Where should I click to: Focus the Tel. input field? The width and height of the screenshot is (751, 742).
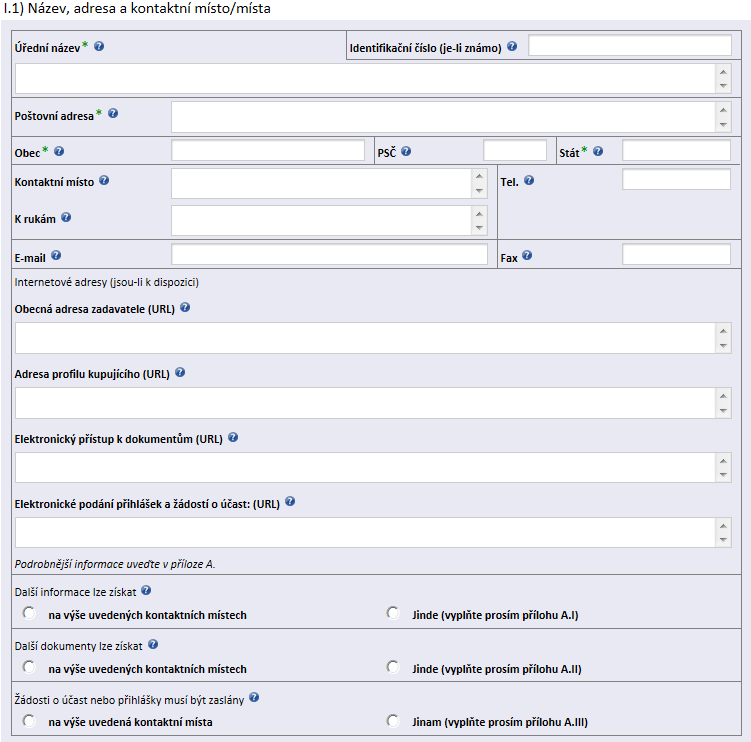(x=676, y=179)
